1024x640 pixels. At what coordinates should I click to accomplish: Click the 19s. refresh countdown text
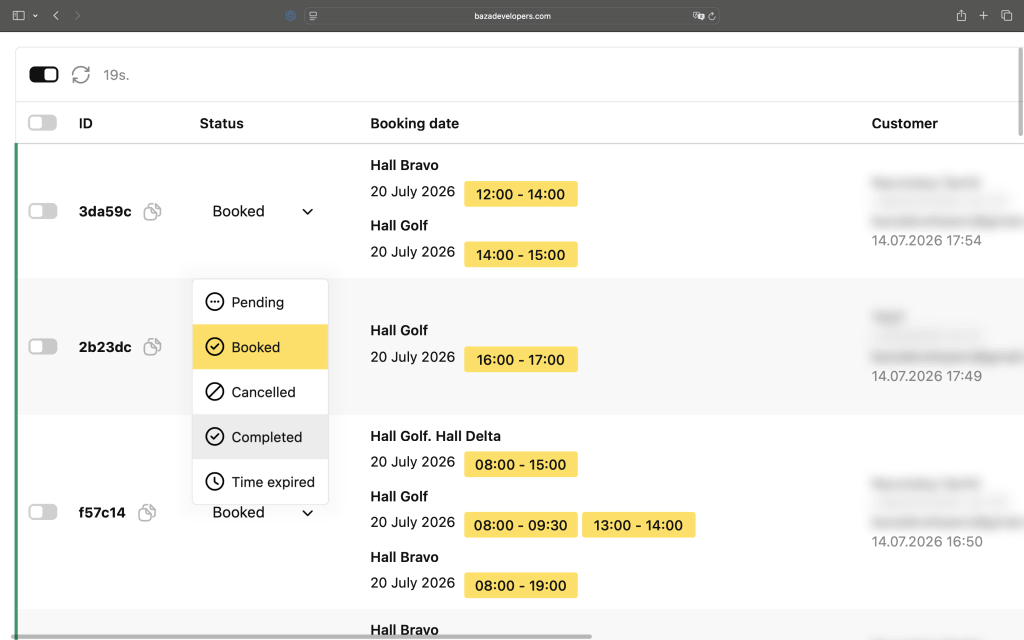coord(116,75)
